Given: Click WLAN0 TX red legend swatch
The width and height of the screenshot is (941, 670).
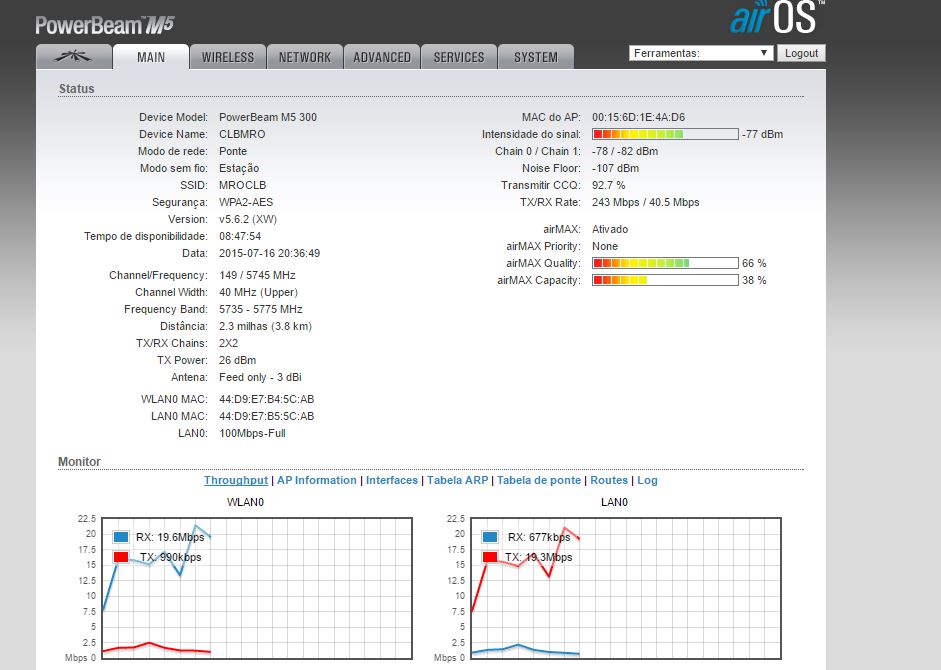Looking at the screenshot, I should coord(121,557).
